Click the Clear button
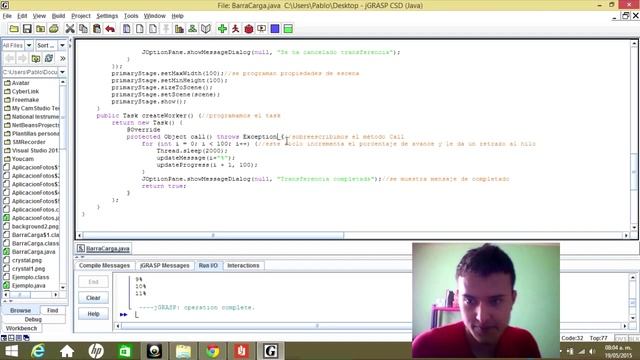The width and height of the screenshot is (640, 360). pyautogui.click(x=93, y=298)
